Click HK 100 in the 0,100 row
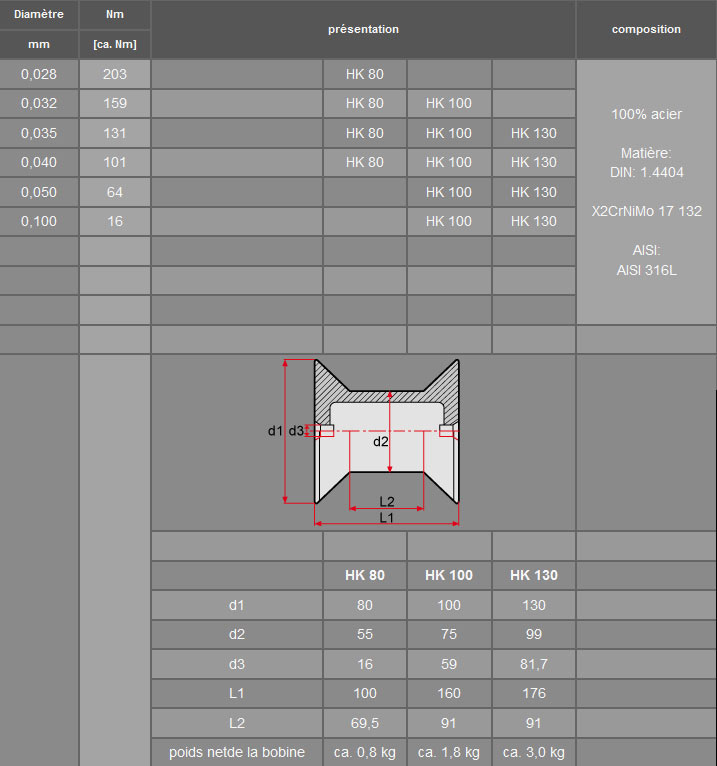 click(449, 221)
